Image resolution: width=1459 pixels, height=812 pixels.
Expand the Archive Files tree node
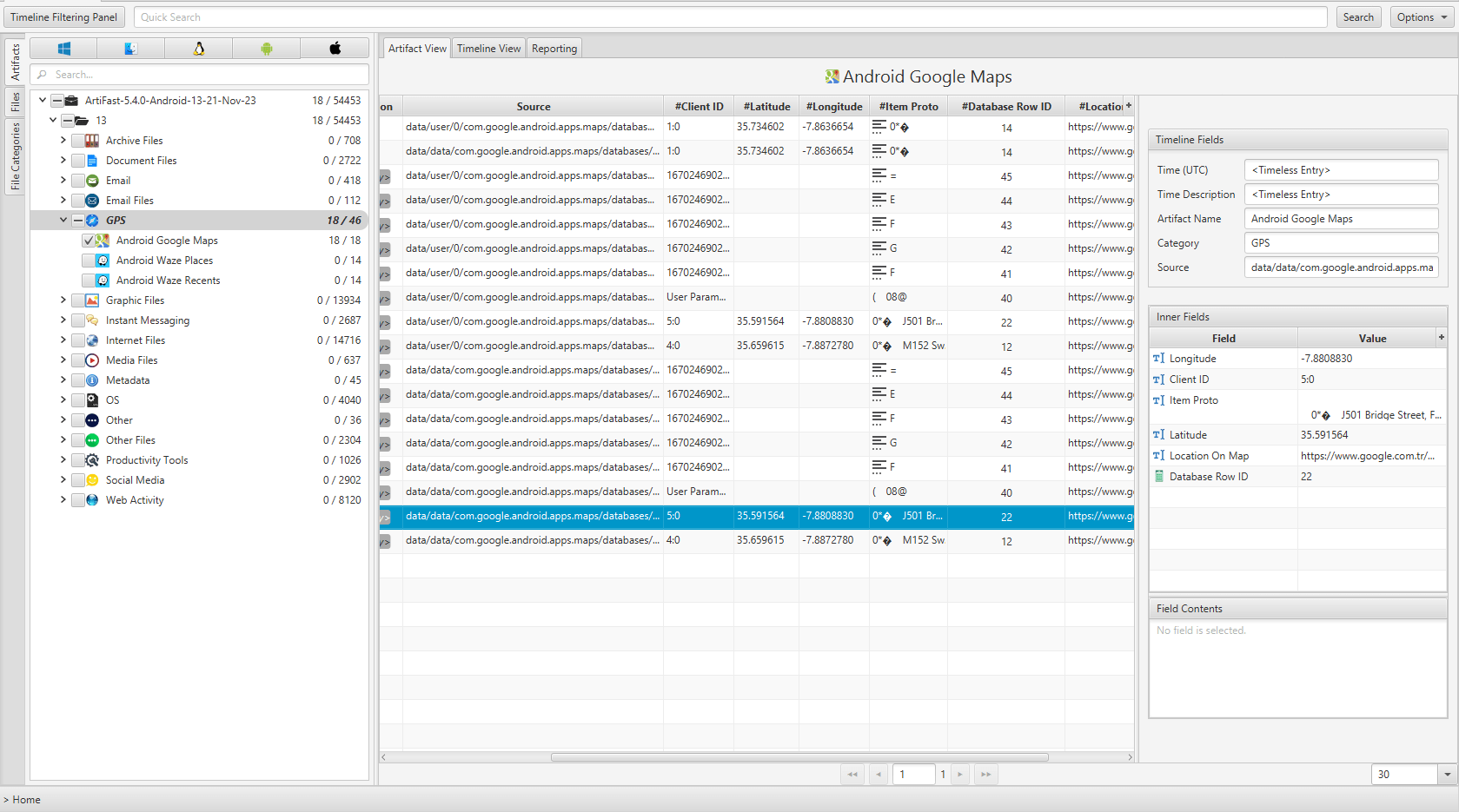click(63, 141)
